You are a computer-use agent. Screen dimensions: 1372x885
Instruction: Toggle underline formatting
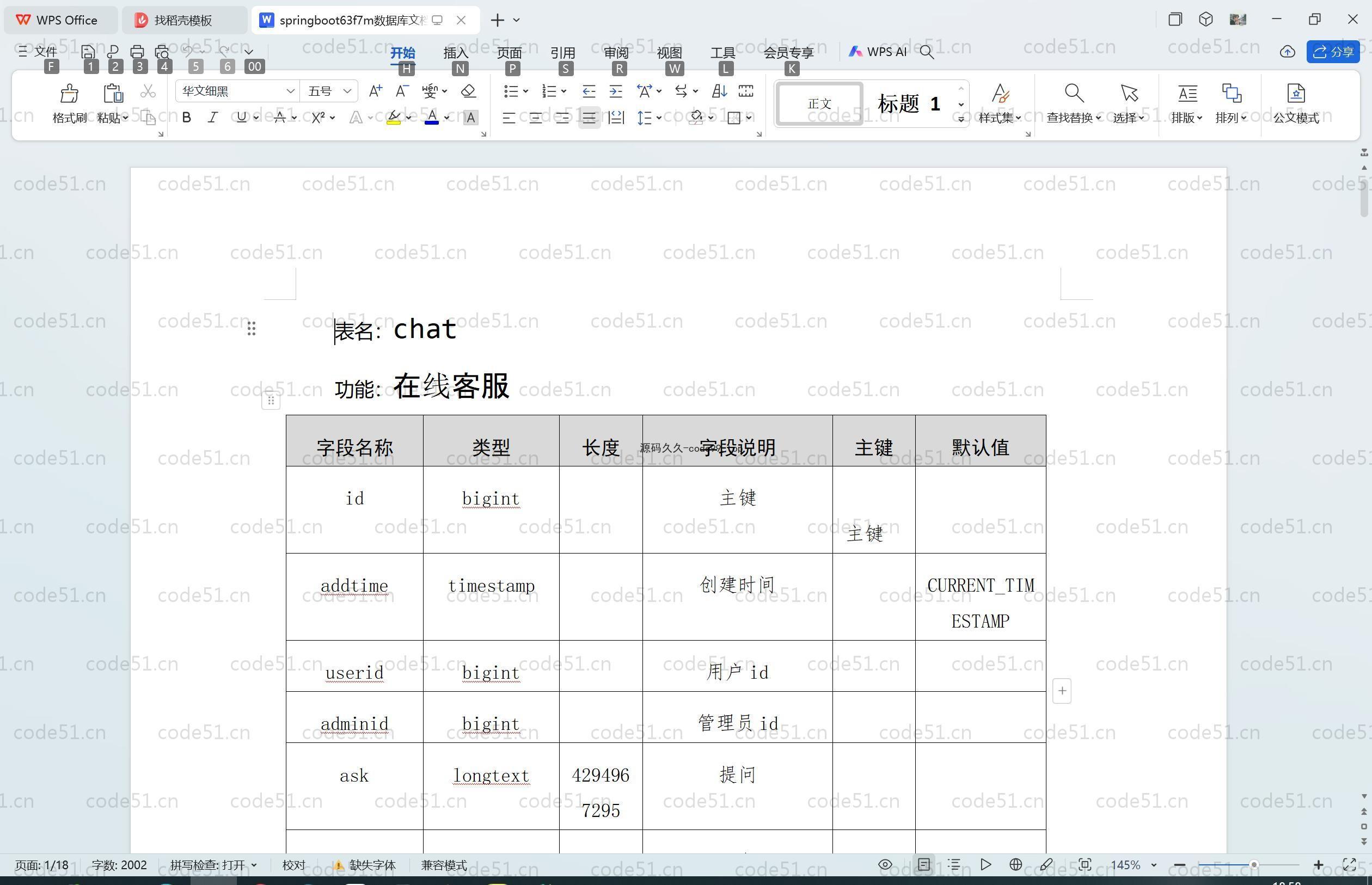pos(241,118)
